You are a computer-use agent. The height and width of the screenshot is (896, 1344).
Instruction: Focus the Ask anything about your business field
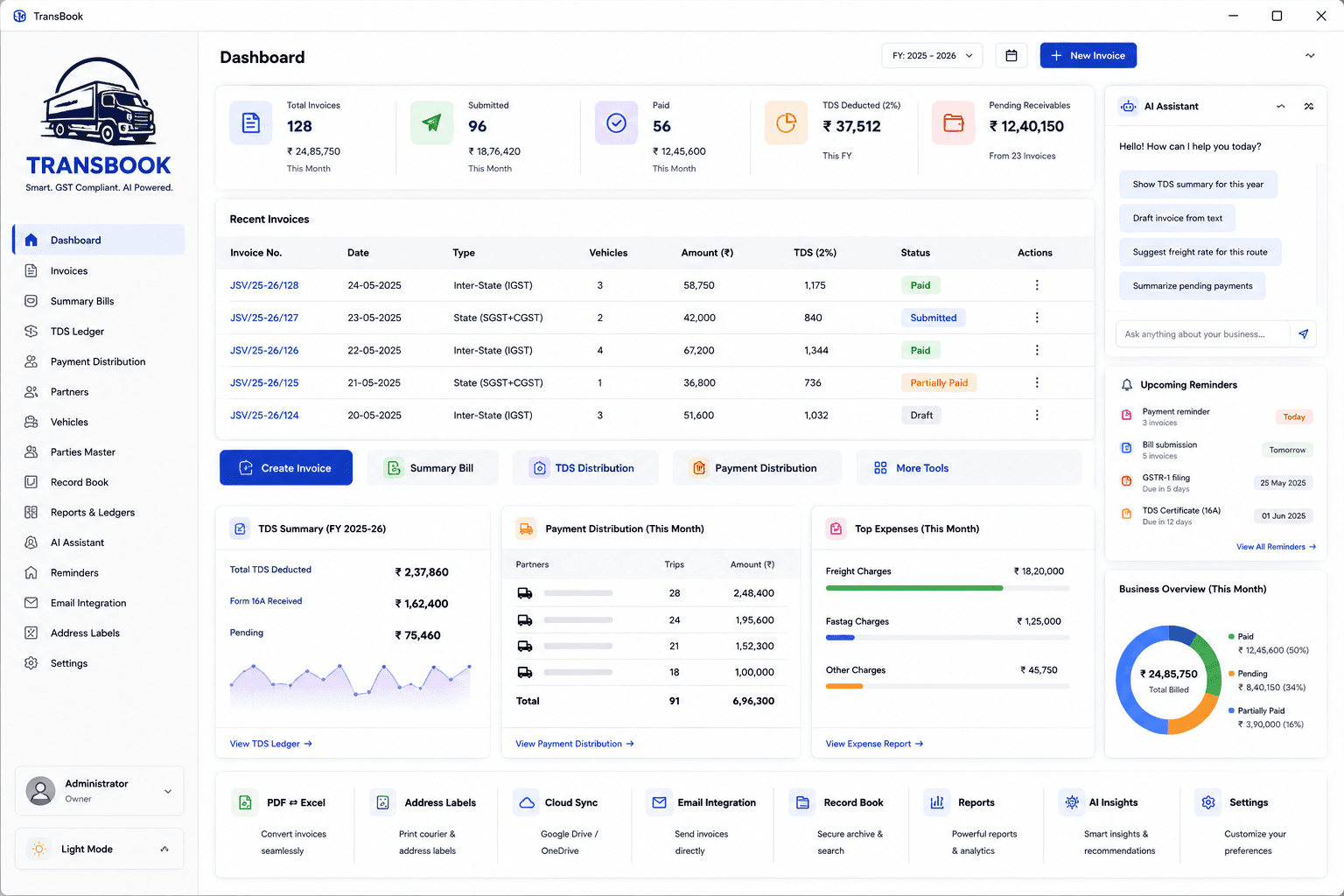1203,334
